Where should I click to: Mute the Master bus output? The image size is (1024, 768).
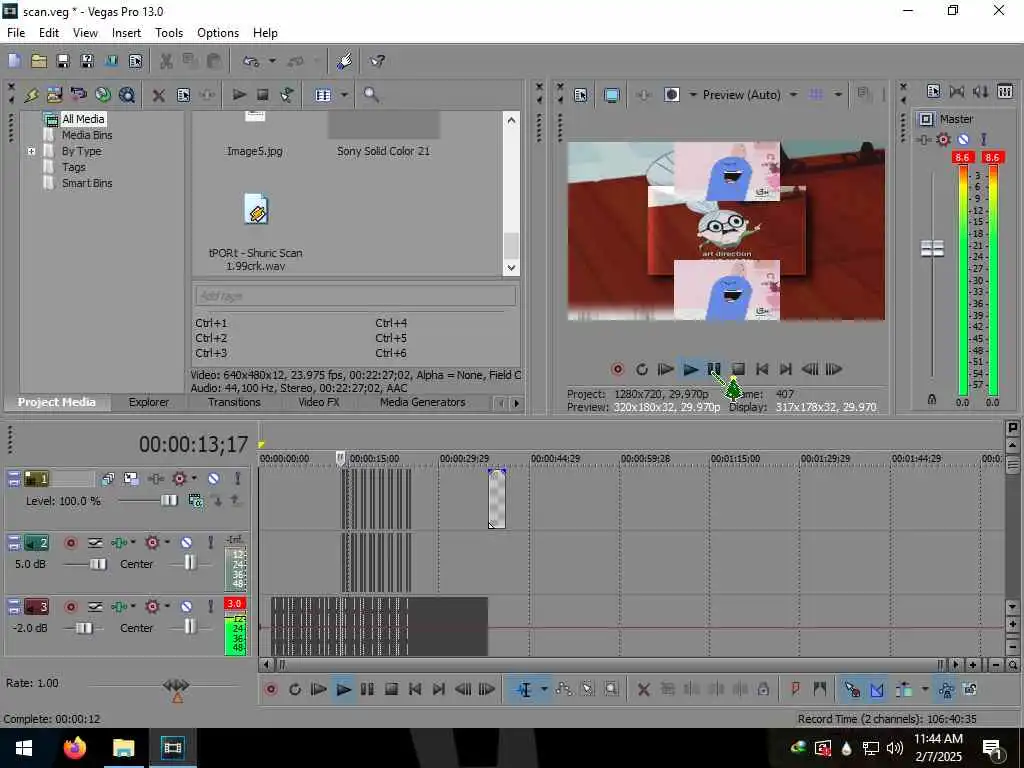[963, 139]
